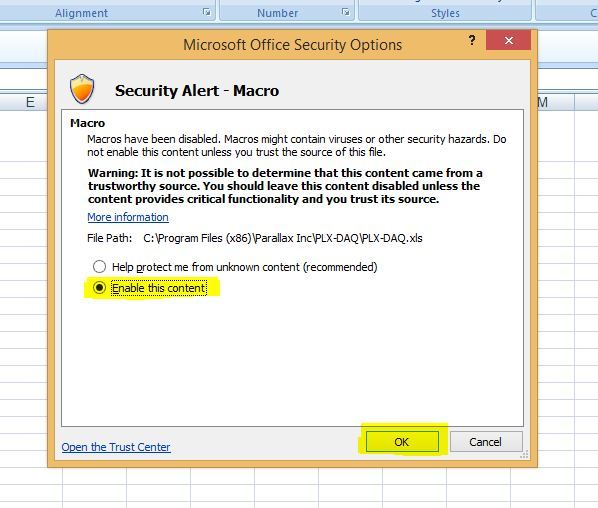Click the help question mark icon
598x508 pixels.
472,40
